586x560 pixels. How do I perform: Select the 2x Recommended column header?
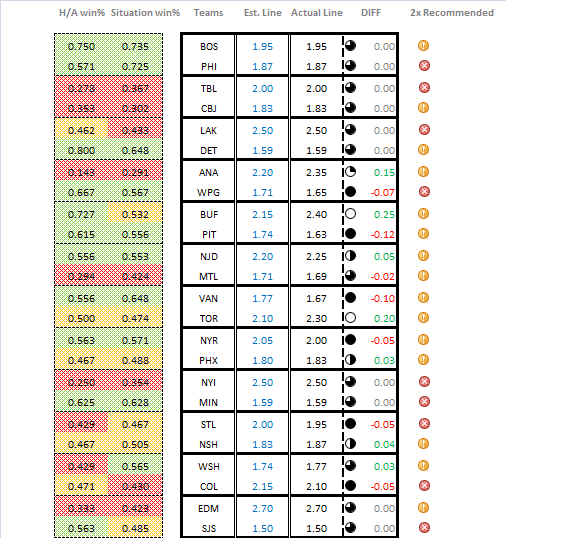point(452,13)
